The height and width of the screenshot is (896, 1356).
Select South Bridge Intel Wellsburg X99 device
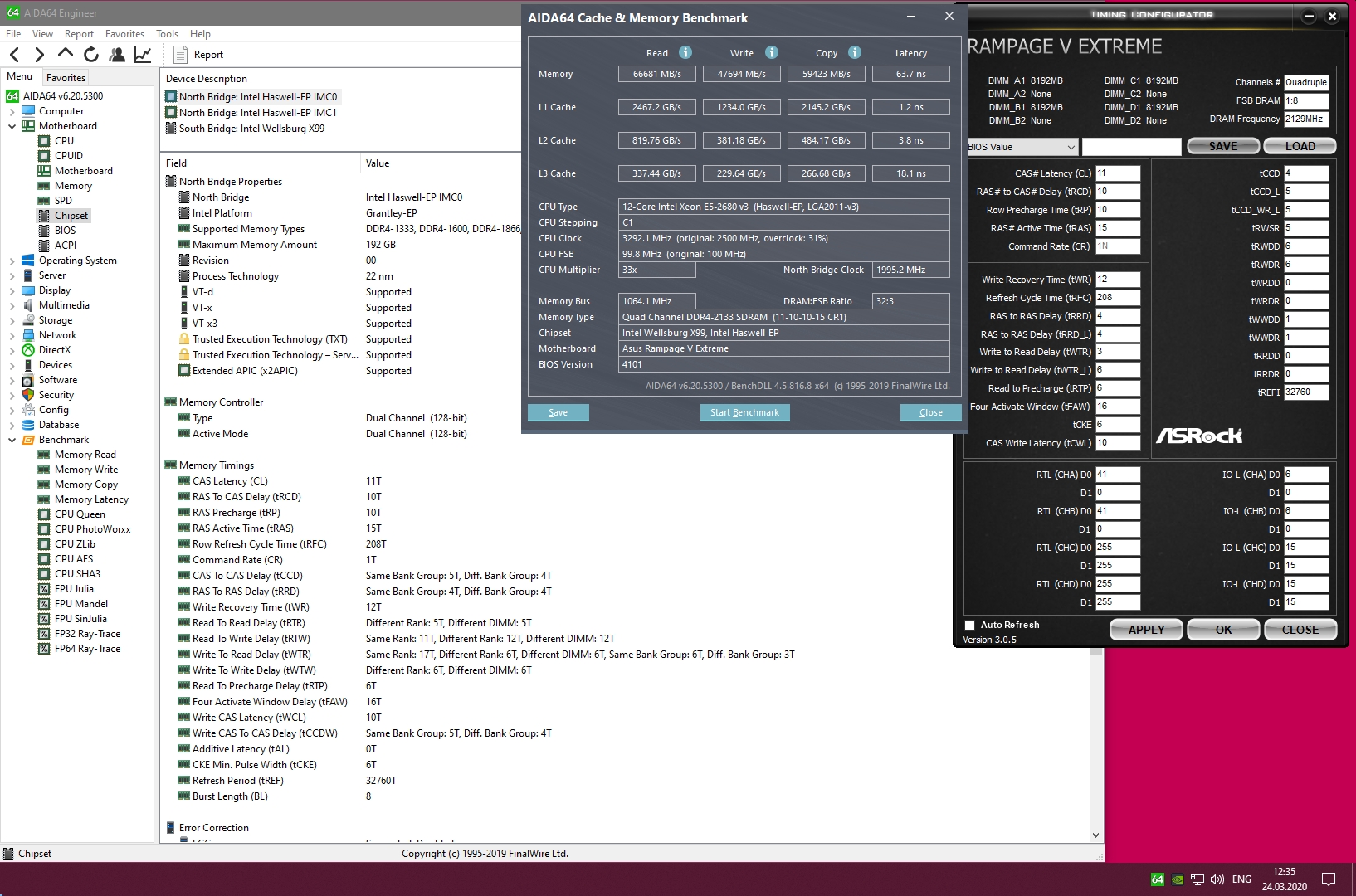251,129
